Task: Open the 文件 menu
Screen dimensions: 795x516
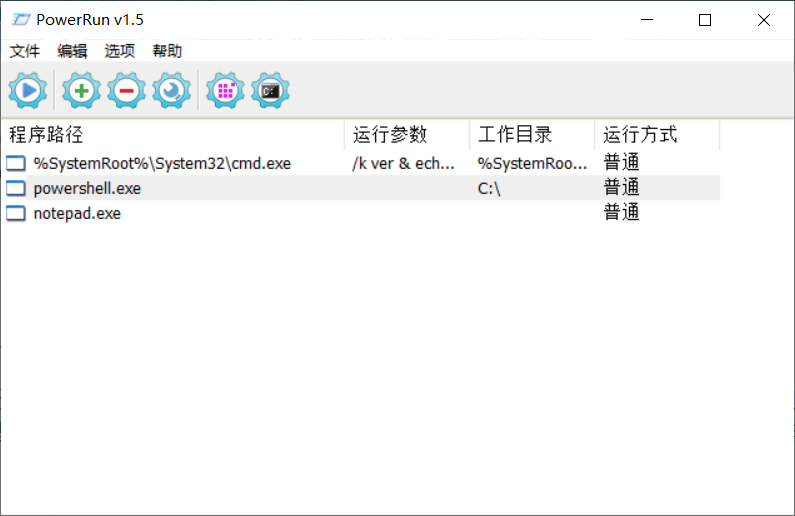Action: [25, 51]
